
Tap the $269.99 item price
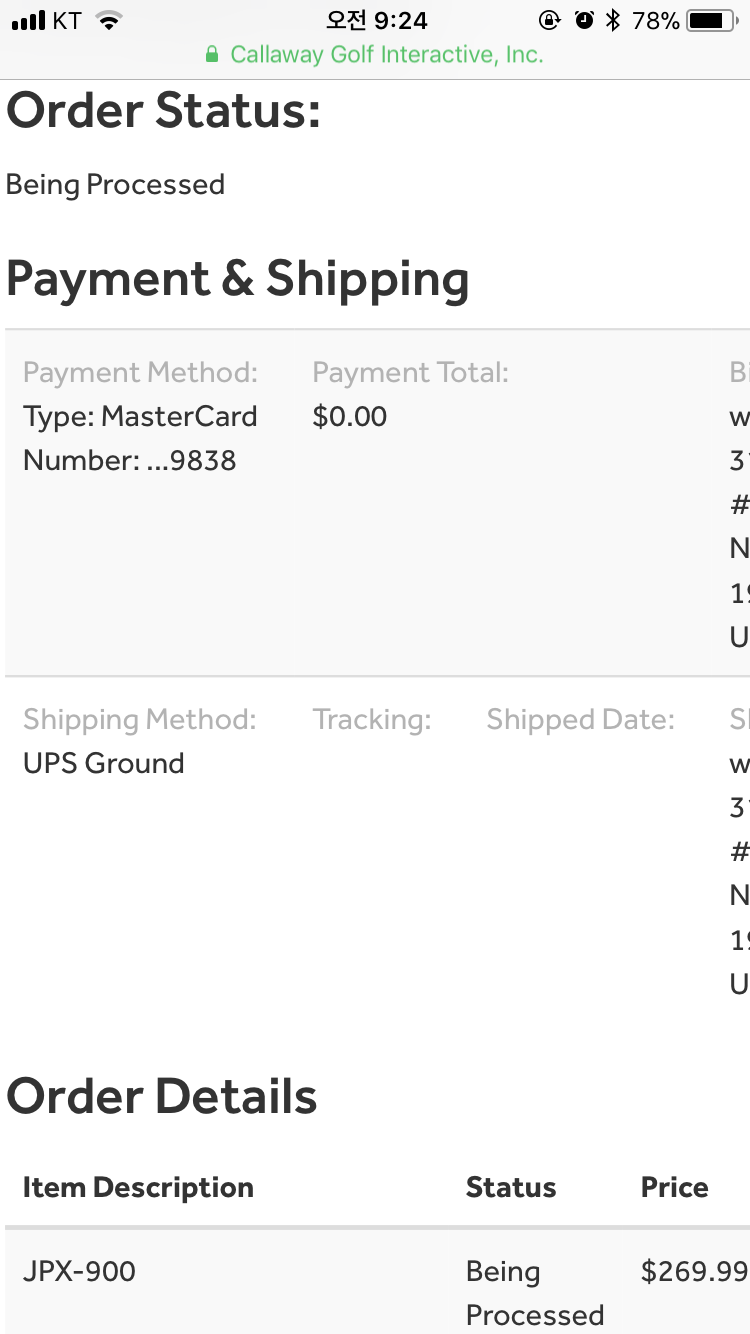[694, 1272]
